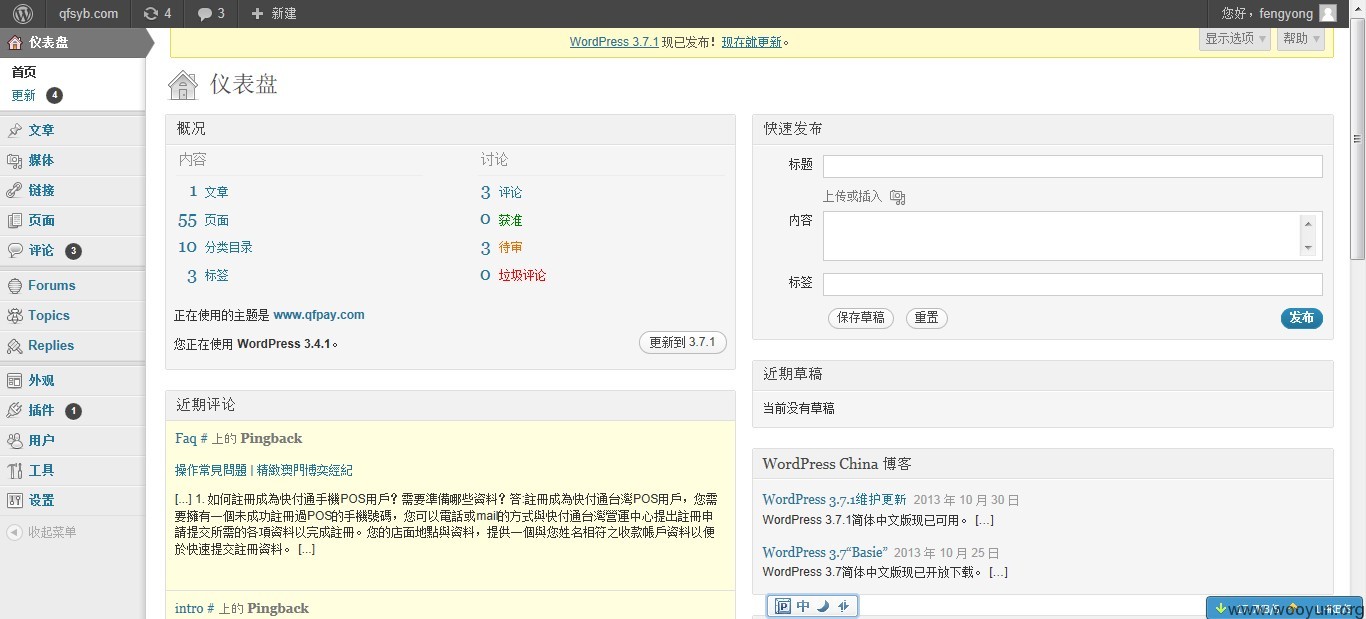Screen dimensions: 1366x619
Task: Click the dashboard house icon in sidebar header
Action: pos(14,42)
